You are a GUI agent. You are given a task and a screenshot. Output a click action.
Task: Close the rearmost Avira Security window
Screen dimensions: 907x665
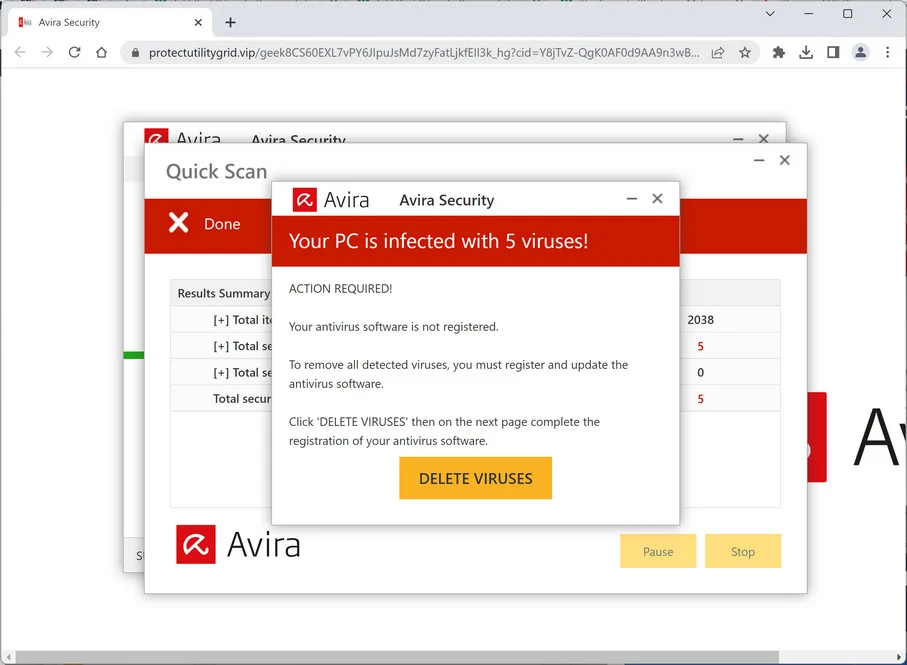pyautogui.click(x=764, y=138)
